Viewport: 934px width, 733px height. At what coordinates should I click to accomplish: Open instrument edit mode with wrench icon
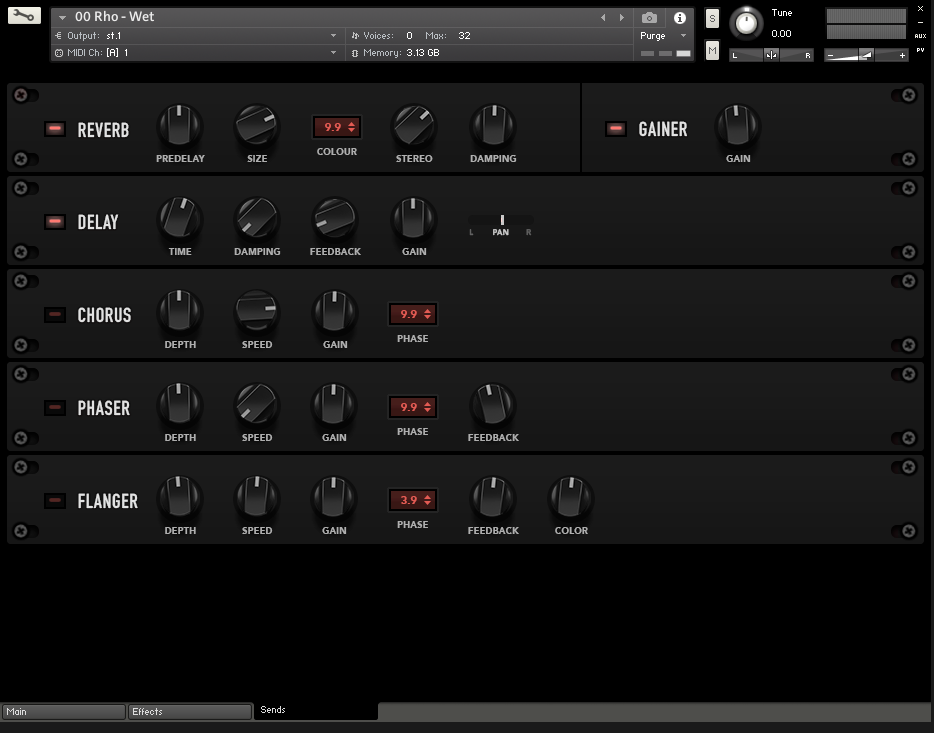[24, 16]
